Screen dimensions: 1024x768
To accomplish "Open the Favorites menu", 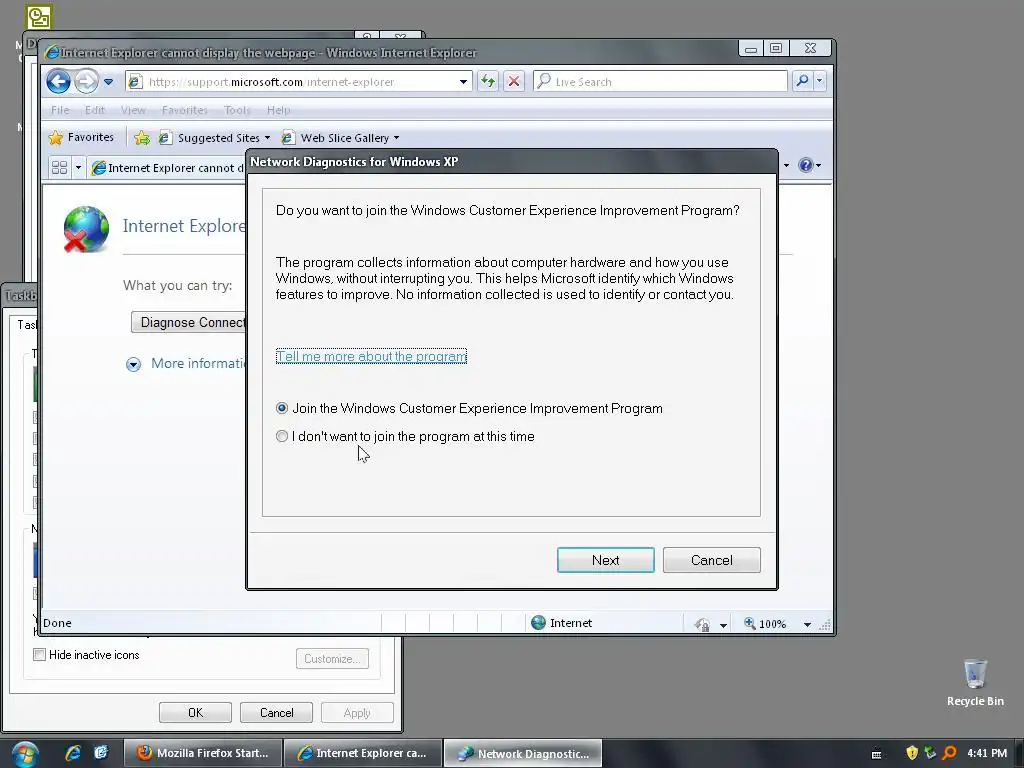I will tap(185, 110).
